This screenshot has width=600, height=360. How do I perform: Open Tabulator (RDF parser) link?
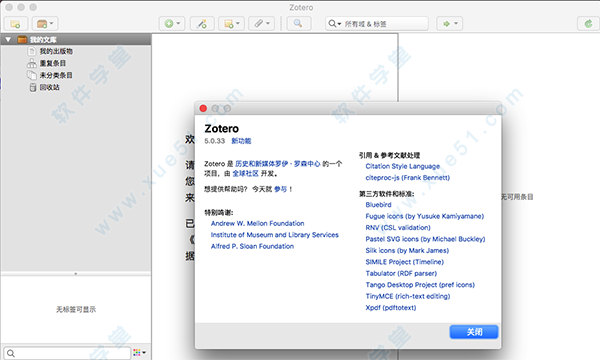[x=401, y=274]
